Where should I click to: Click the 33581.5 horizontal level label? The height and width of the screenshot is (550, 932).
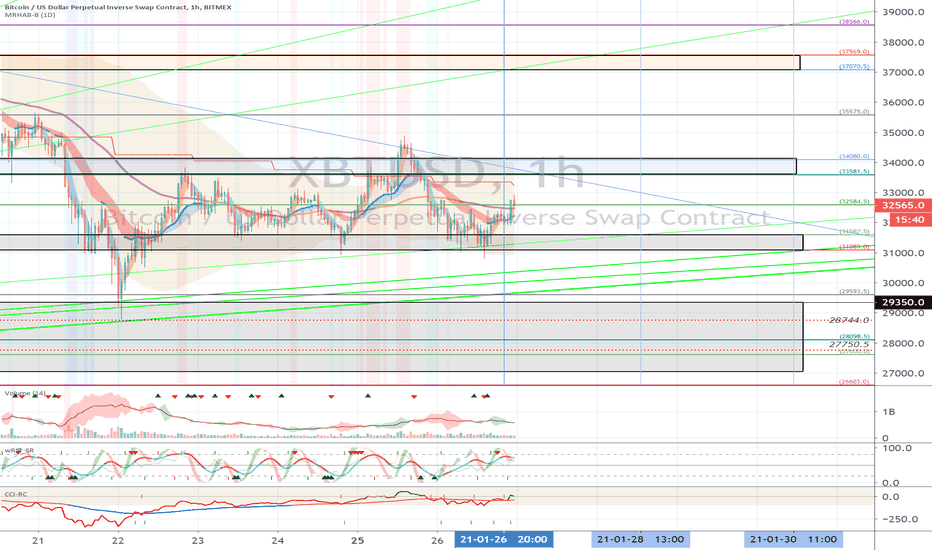pyautogui.click(x=854, y=172)
